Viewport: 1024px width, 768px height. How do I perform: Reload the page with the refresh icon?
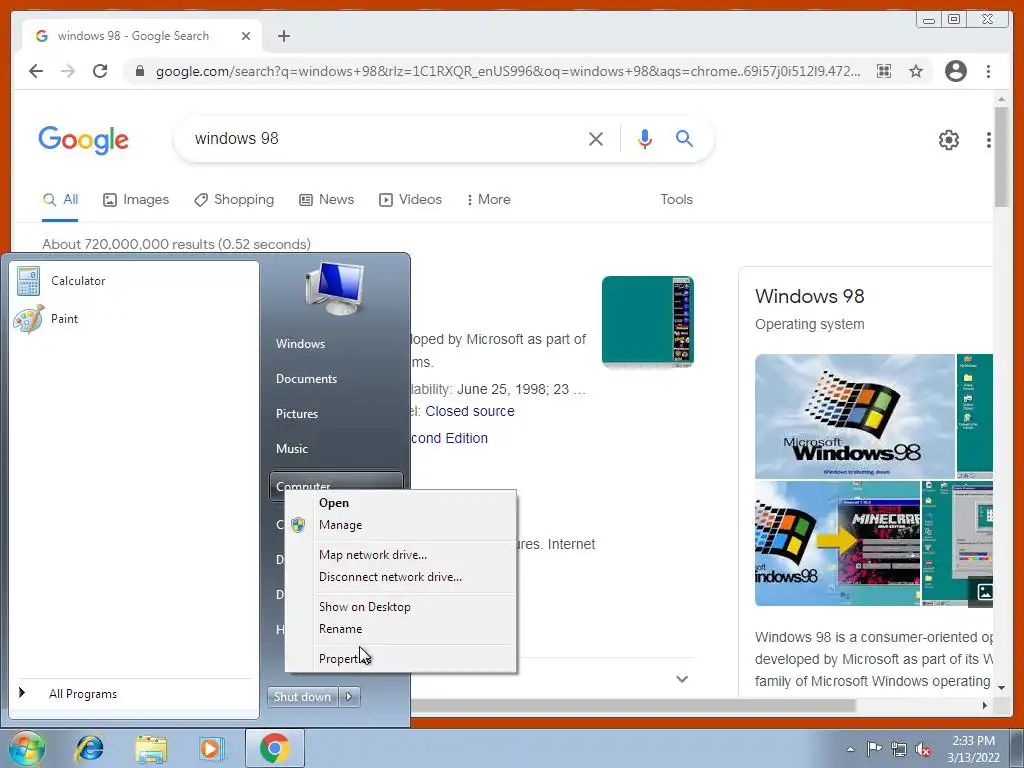(100, 71)
